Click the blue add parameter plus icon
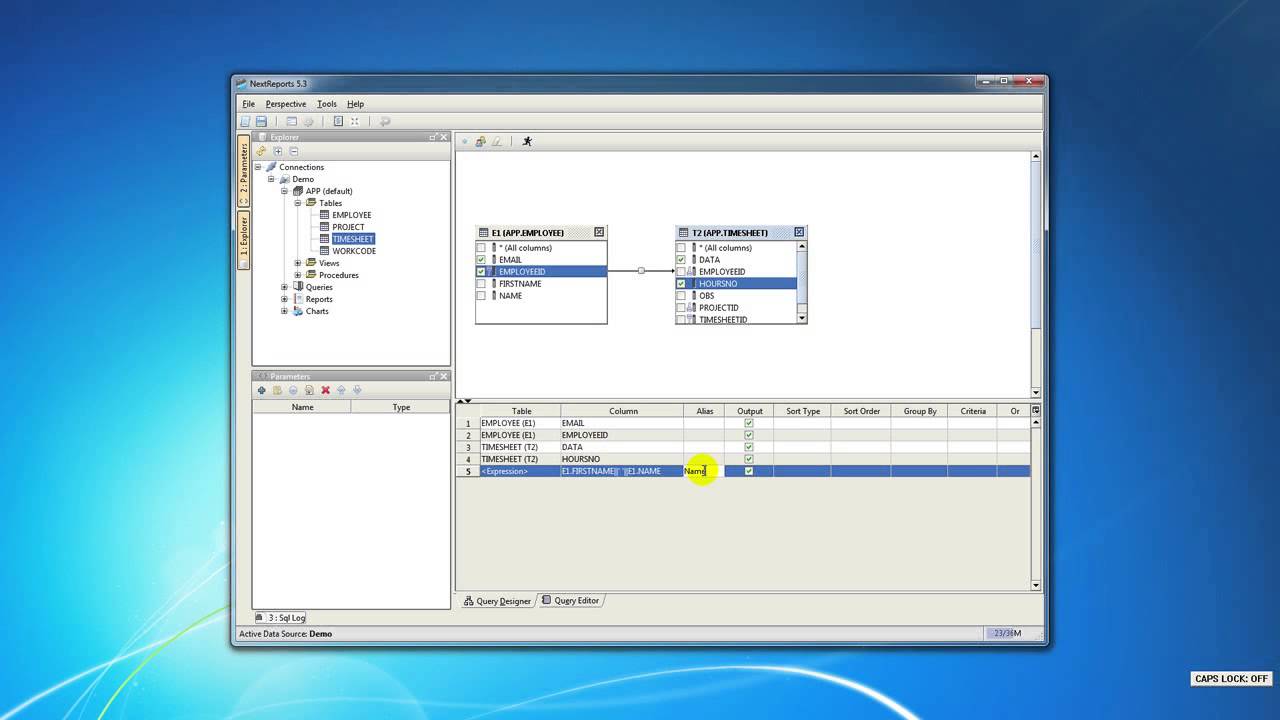Image resolution: width=1280 pixels, height=720 pixels. [x=262, y=390]
